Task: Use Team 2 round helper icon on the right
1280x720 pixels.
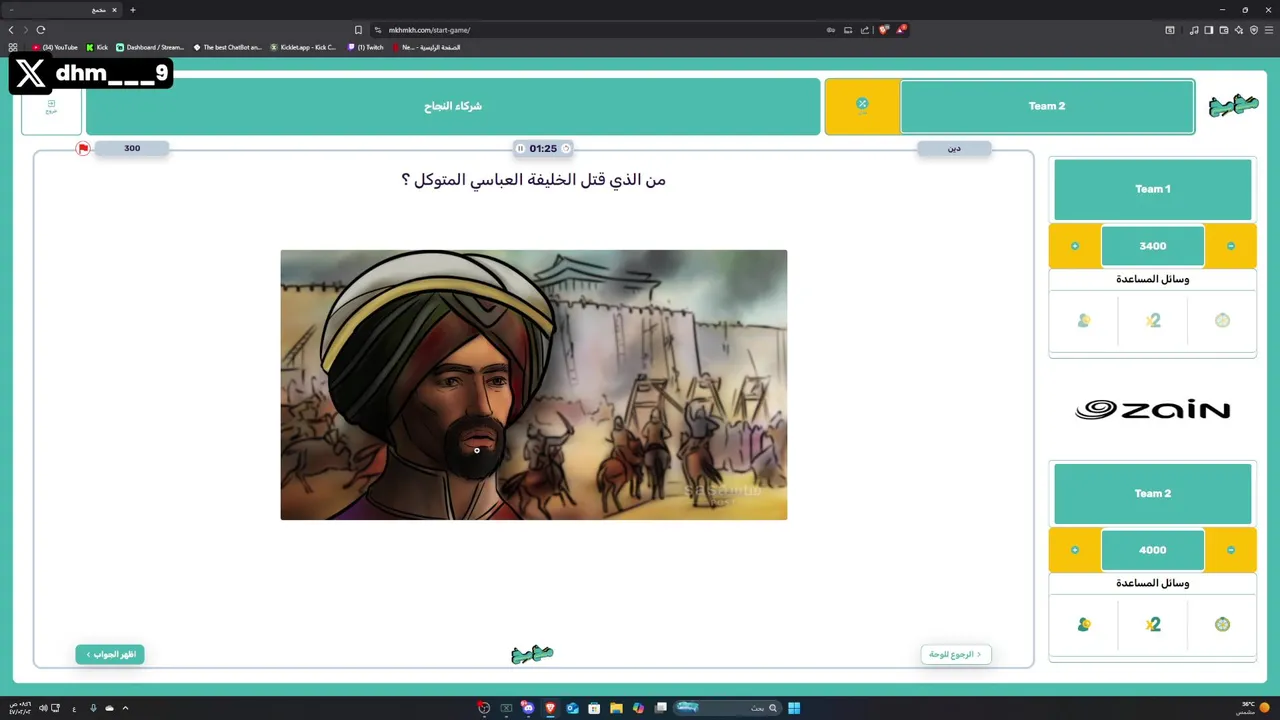Action: point(1222,624)
